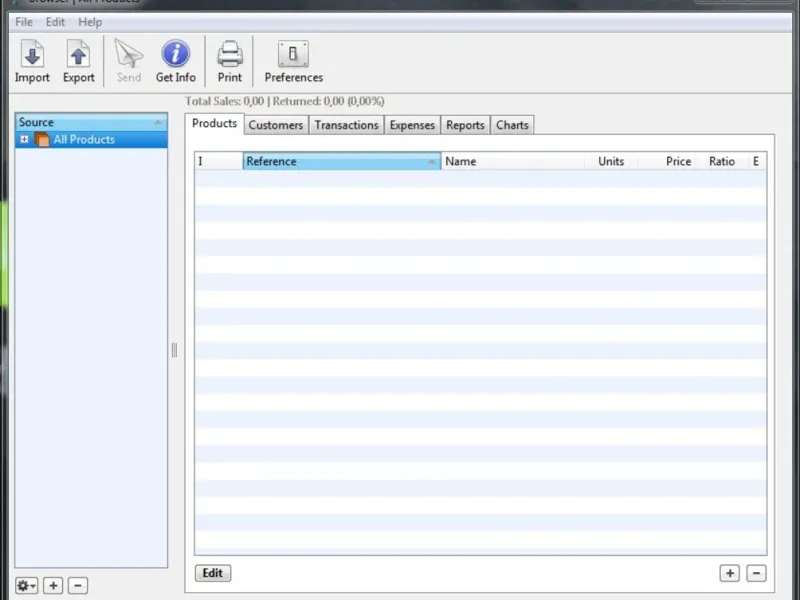
Task: Click the I column header
Action: [219, 161]
